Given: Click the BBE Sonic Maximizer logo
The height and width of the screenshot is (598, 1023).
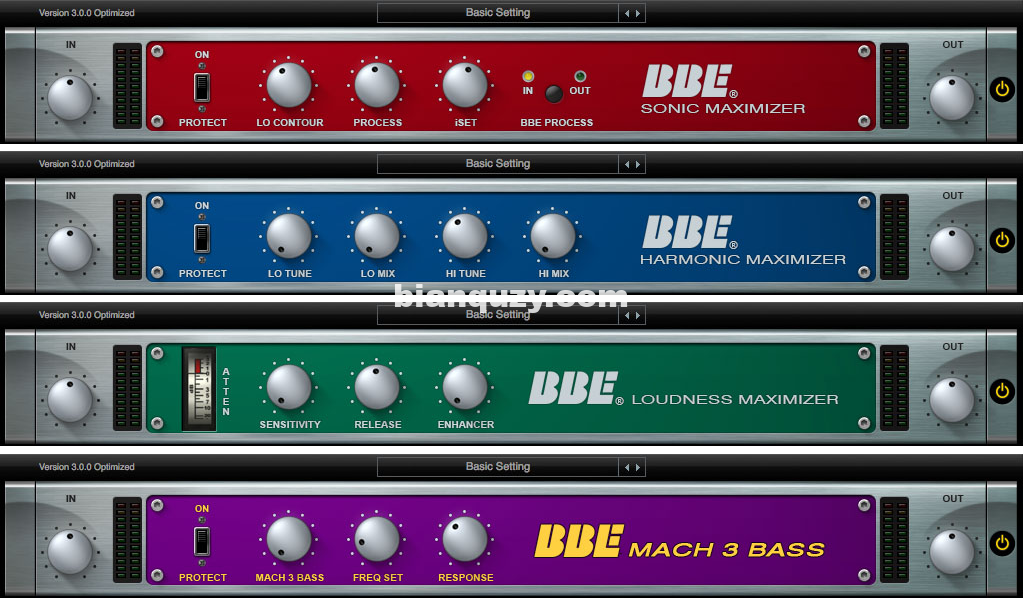Looking at the screenshot, I should coord(723,89).
